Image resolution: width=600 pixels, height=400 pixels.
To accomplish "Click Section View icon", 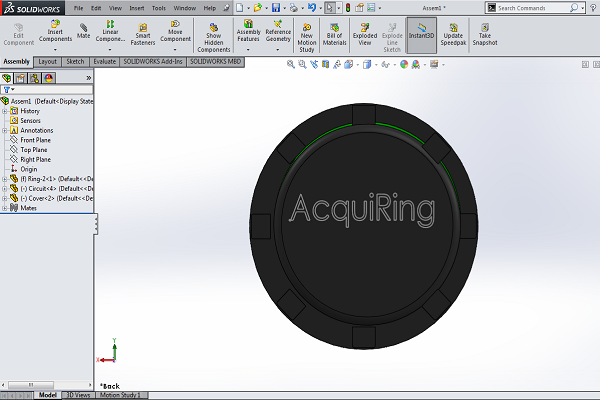I will (x=325, y=64).
